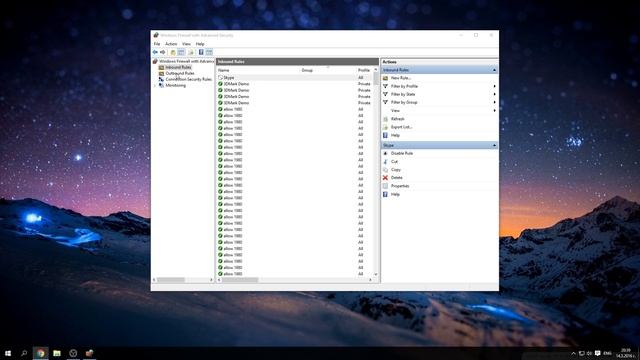Show hidden system tray icons chevron
640x360 pixels.
click(x=573, y=353)
